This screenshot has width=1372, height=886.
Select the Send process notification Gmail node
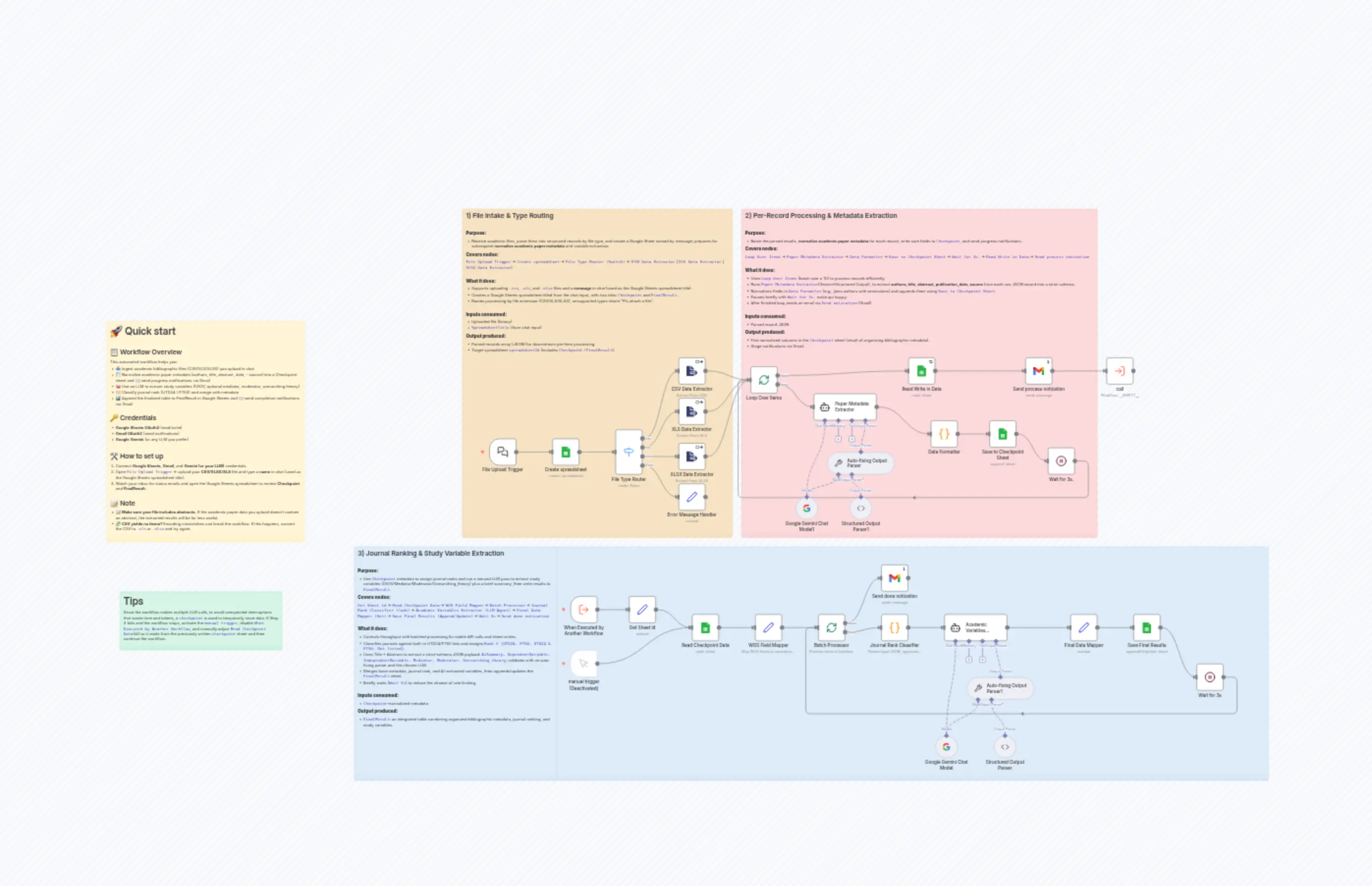[x=1040, y=372]
